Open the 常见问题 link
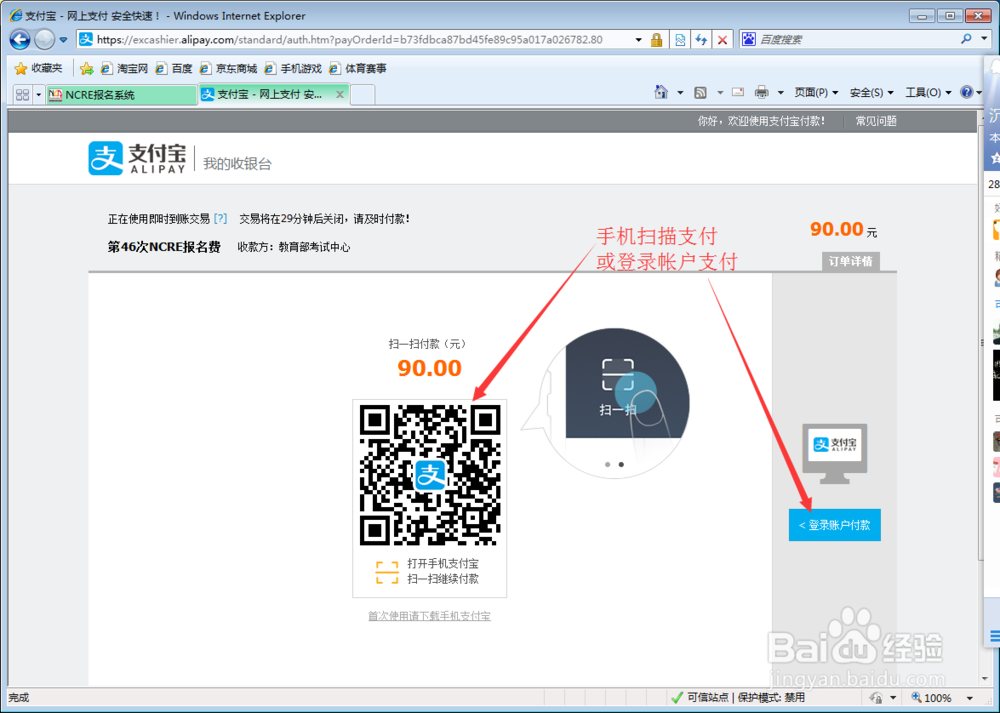 876,121
